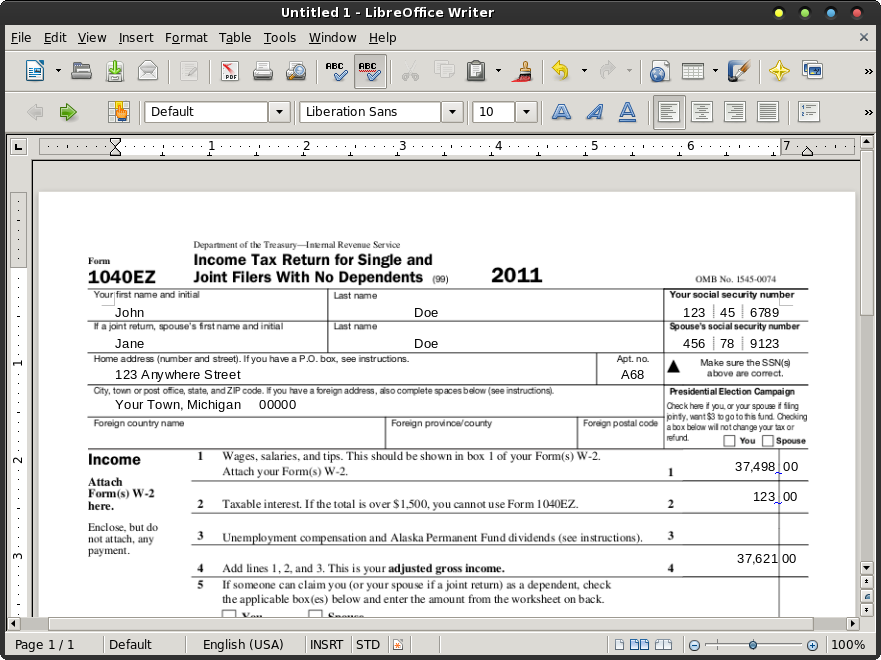This screenshot has width=881, height=660.
Task: Show more Formatting toolbar buttons chevron
Action: [869, 112]
